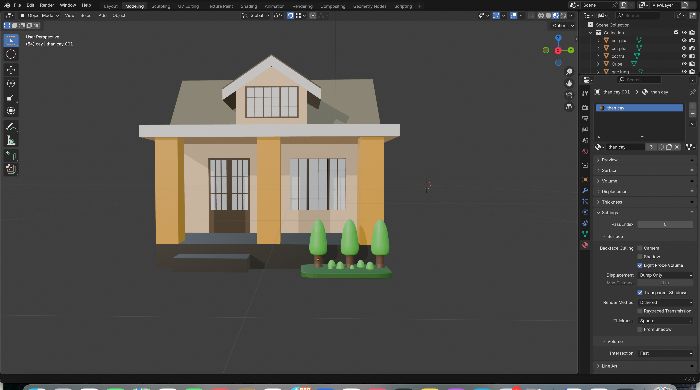Enable the Raytraced Transmission checkbox
Viewport: 700px width, 390px height.
click(x=640, y=311)
